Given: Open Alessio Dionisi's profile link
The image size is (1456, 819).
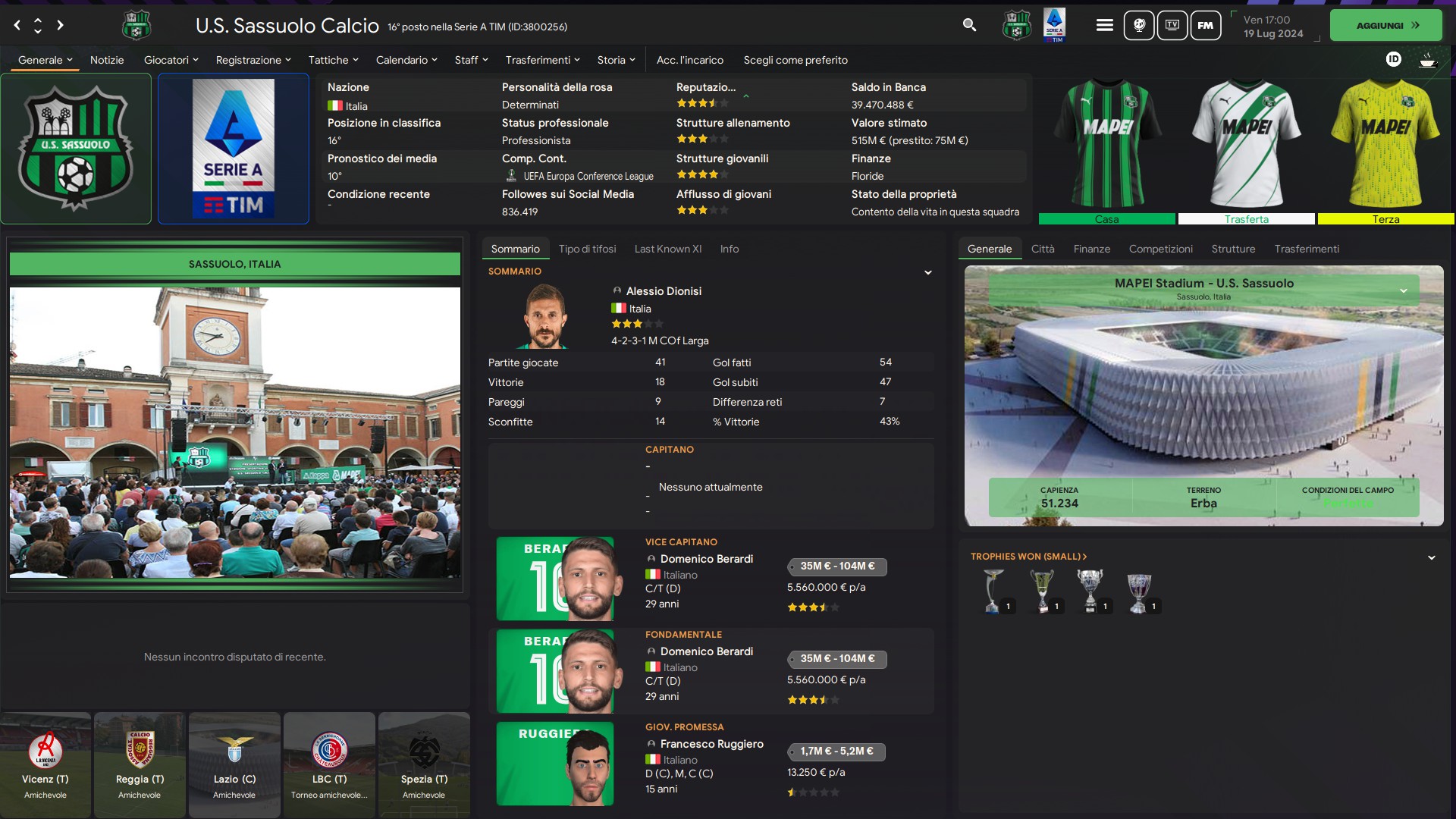Looking at the screenshot, I should coord(664,291).
